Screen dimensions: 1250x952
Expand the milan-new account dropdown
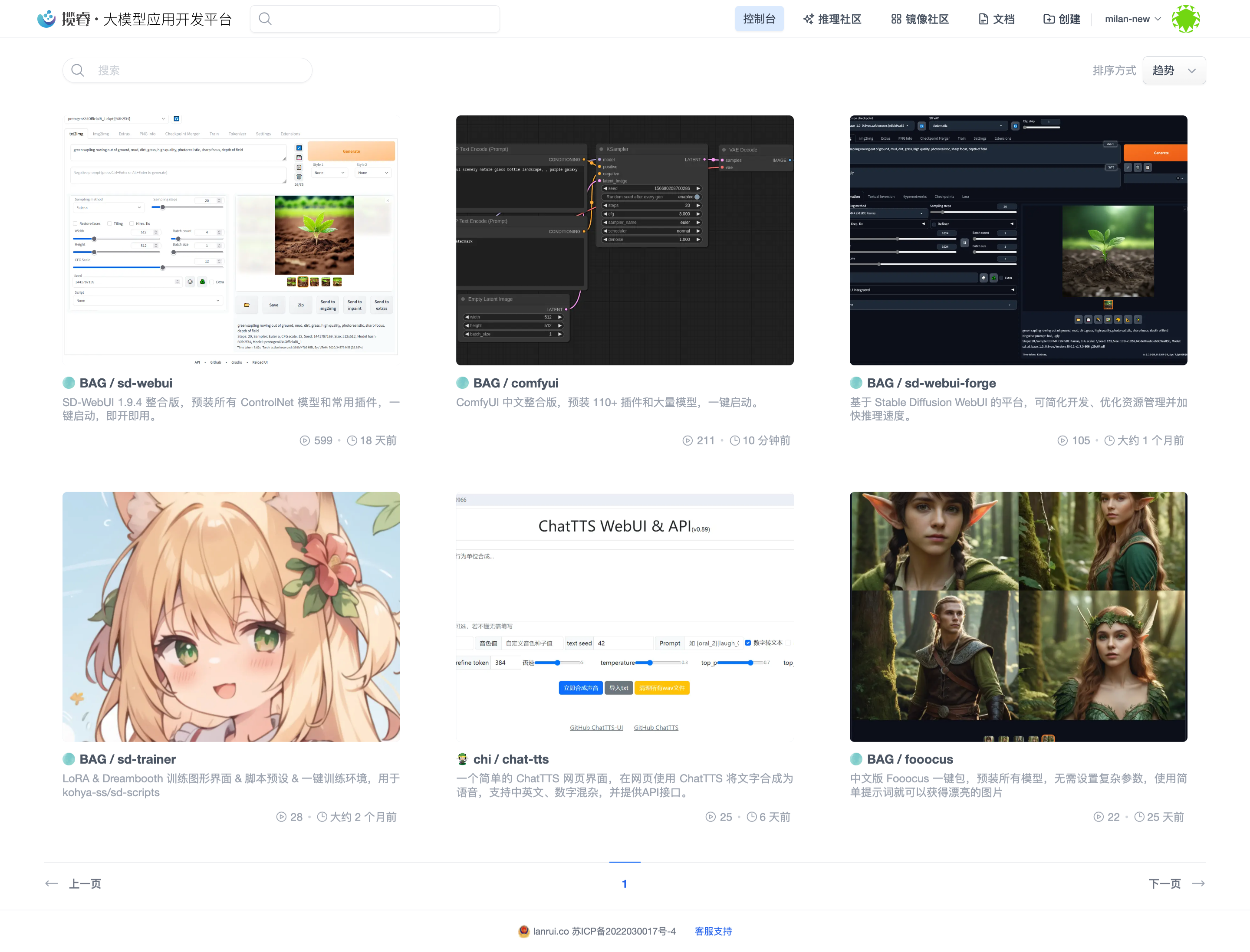[x=1133, y=19]
